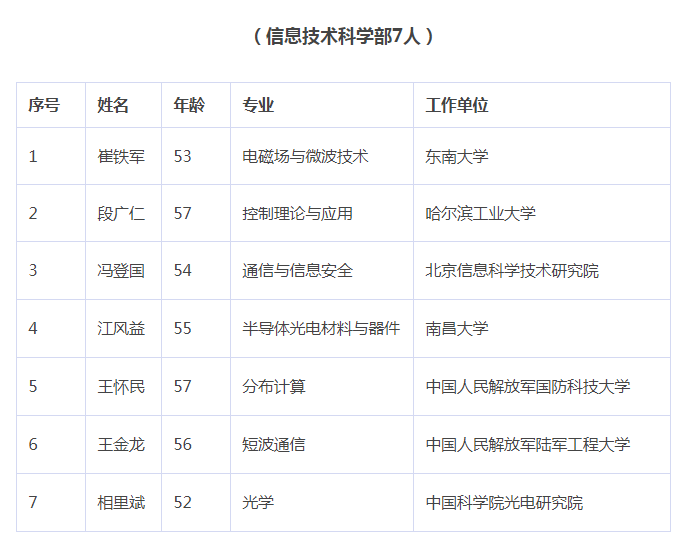Image resolution: width=686 pixels, height=552 pixels.
Task: Select the specialty 分布计算
Action: click(274, 387)
